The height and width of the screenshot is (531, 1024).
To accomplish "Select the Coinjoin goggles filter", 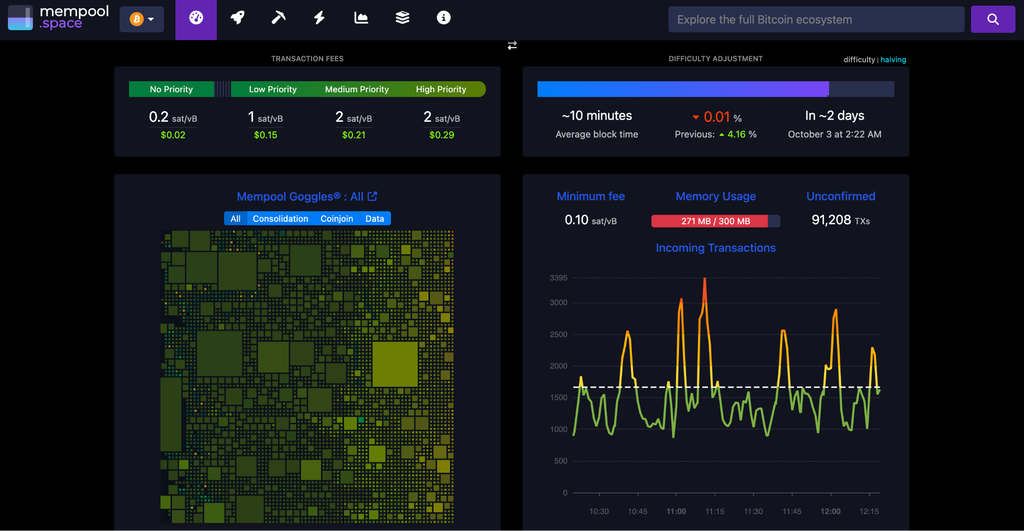I will click(x=336, y=219).
